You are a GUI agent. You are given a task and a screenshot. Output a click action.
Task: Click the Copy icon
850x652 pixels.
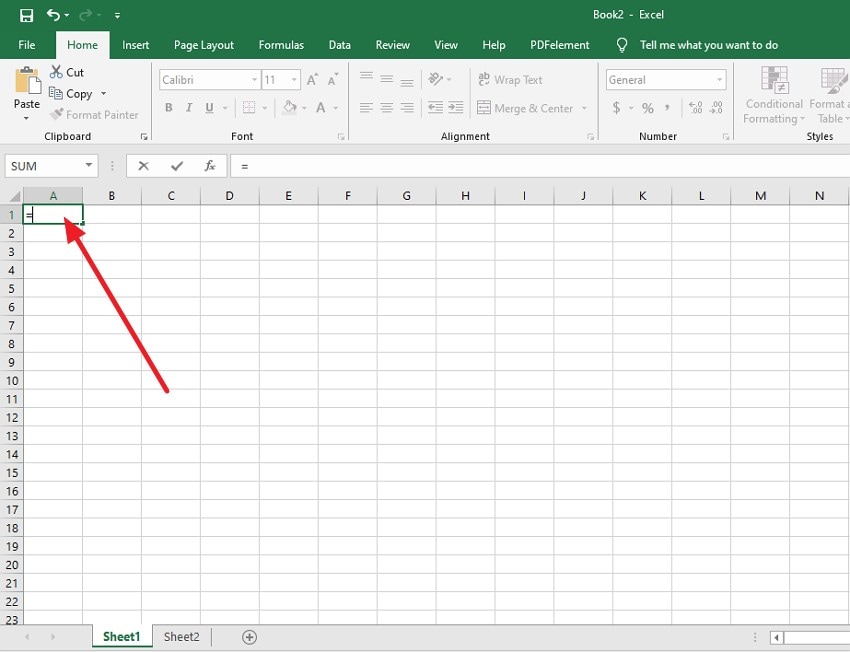tap(56, 93)
